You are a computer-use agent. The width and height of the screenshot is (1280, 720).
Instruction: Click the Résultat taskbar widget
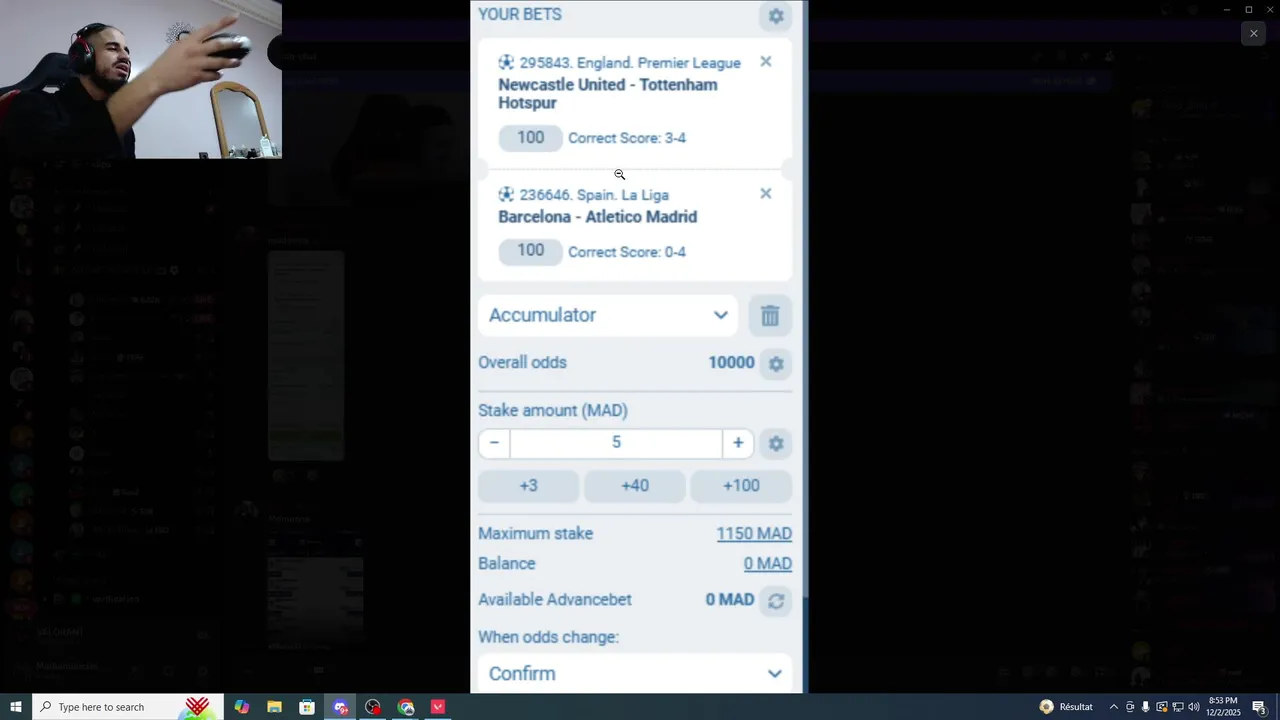(1066, 707)
